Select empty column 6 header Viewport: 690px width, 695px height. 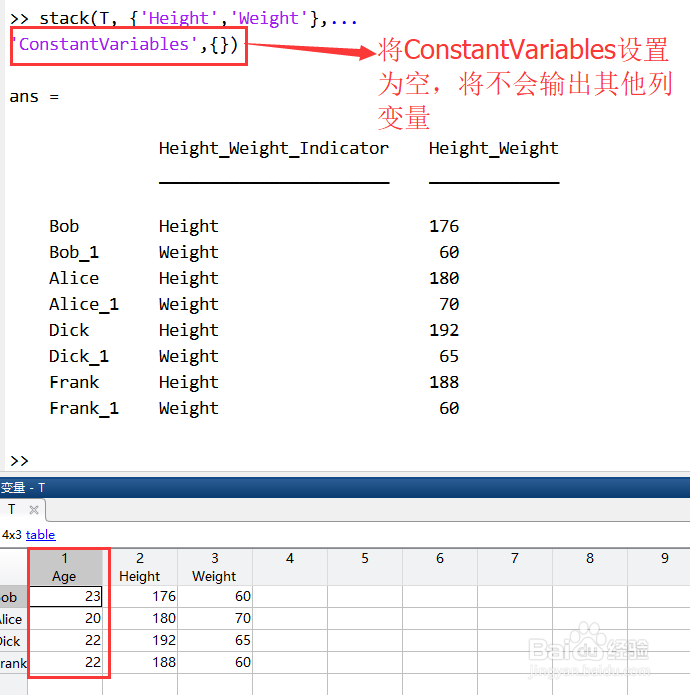[x=440, y=567]
